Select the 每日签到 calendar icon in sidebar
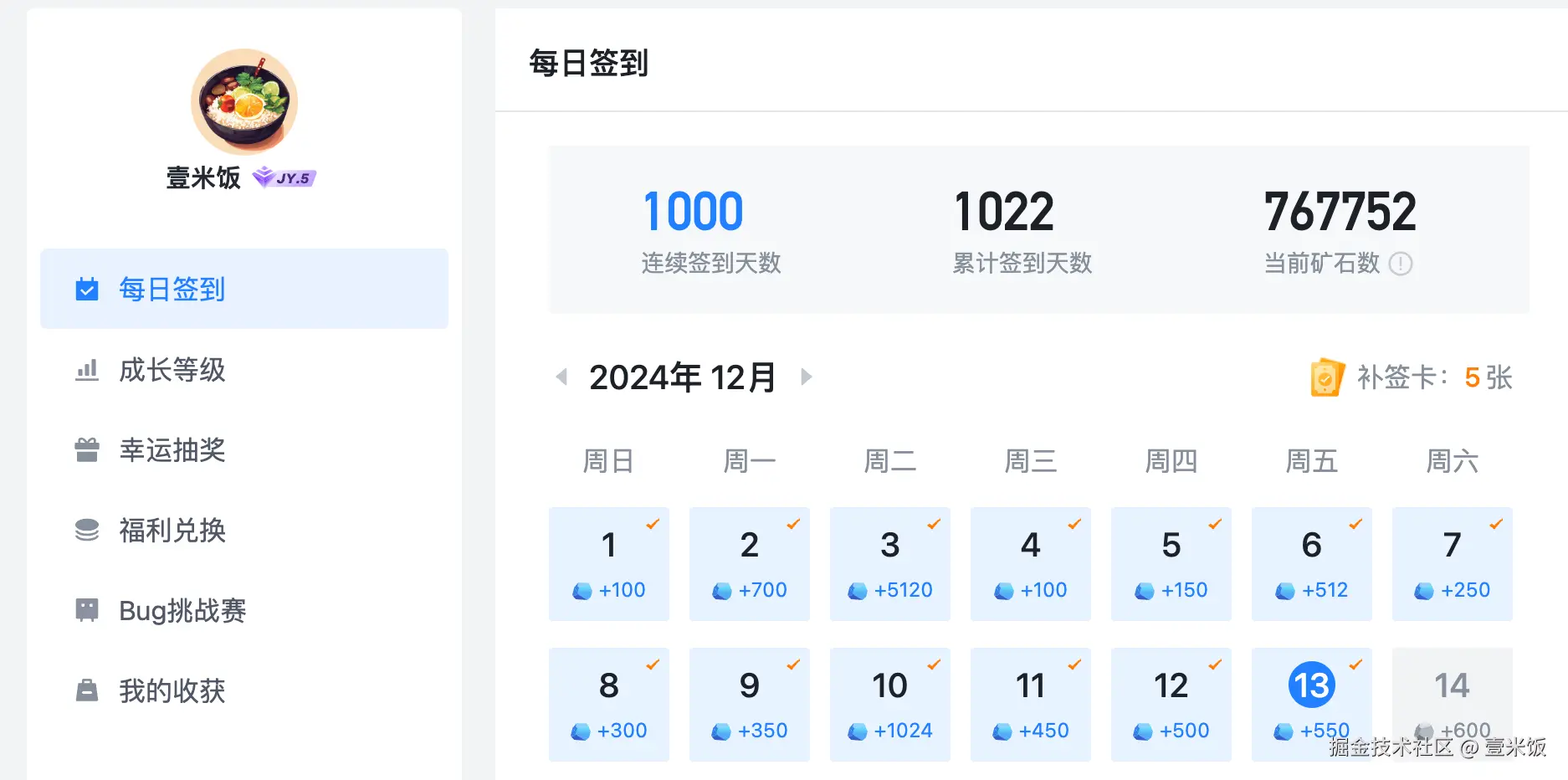 86,289
